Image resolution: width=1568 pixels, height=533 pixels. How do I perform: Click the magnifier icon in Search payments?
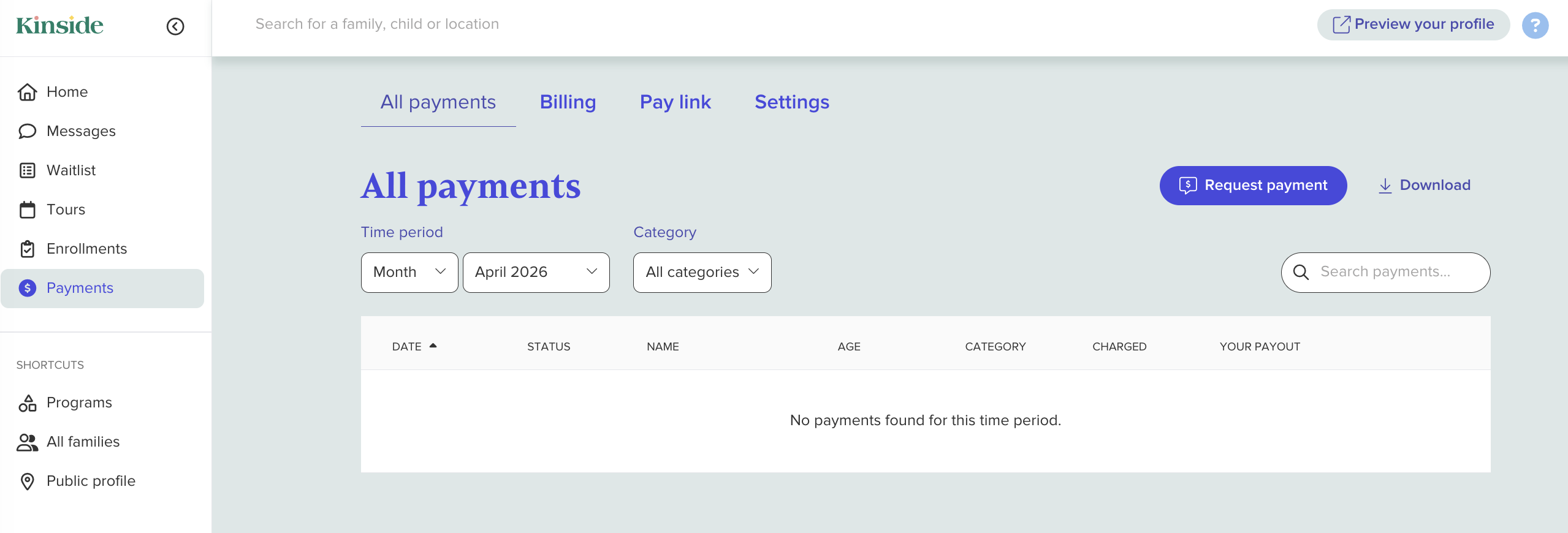pyautogui.click(x=1301, y=272)
